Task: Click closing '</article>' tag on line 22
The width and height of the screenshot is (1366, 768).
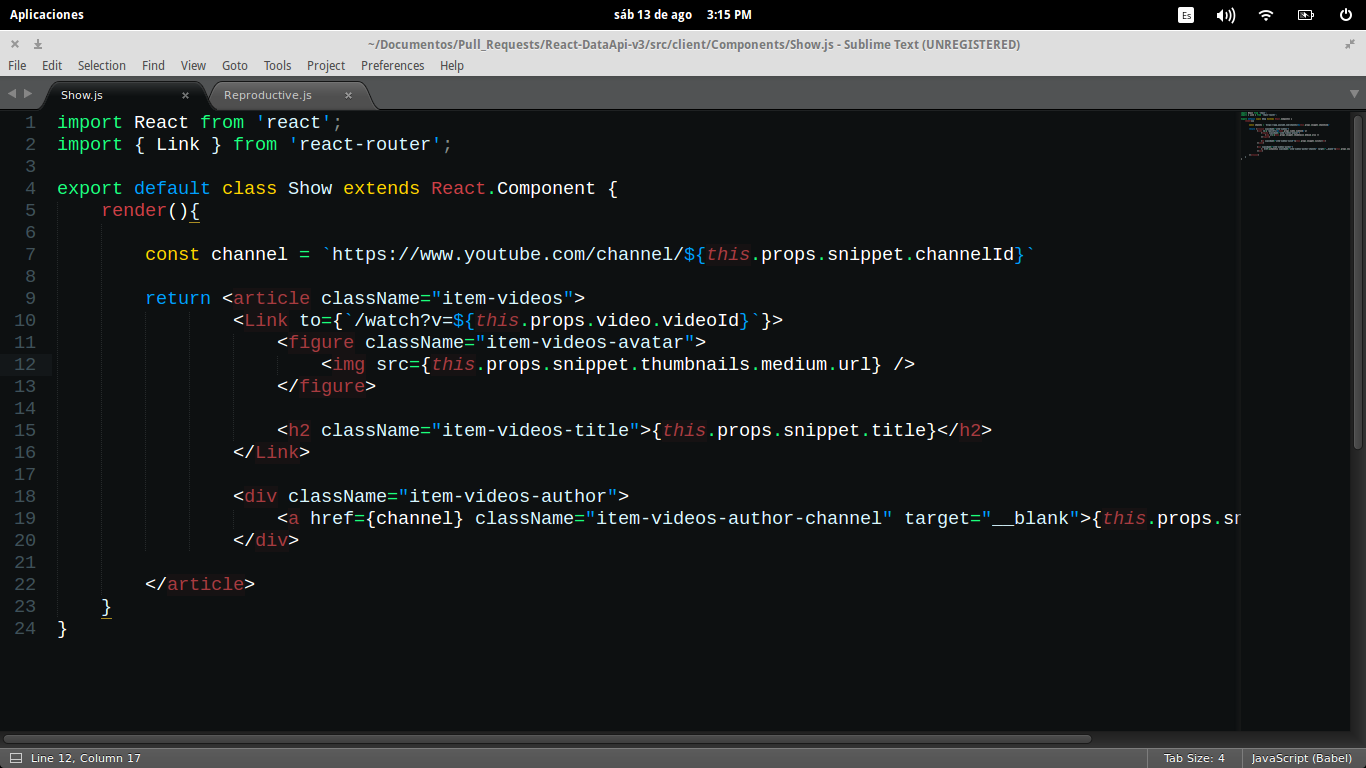Action: pos(200,584)
